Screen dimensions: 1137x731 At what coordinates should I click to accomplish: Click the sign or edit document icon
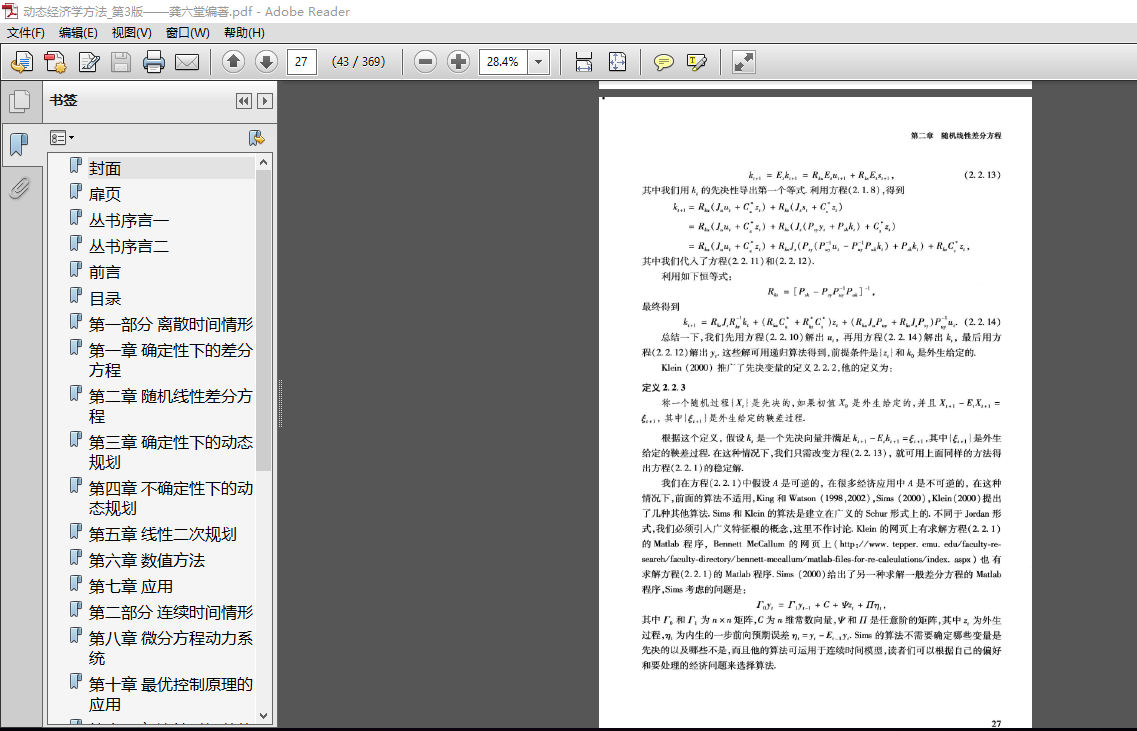(x=88, y=62)
